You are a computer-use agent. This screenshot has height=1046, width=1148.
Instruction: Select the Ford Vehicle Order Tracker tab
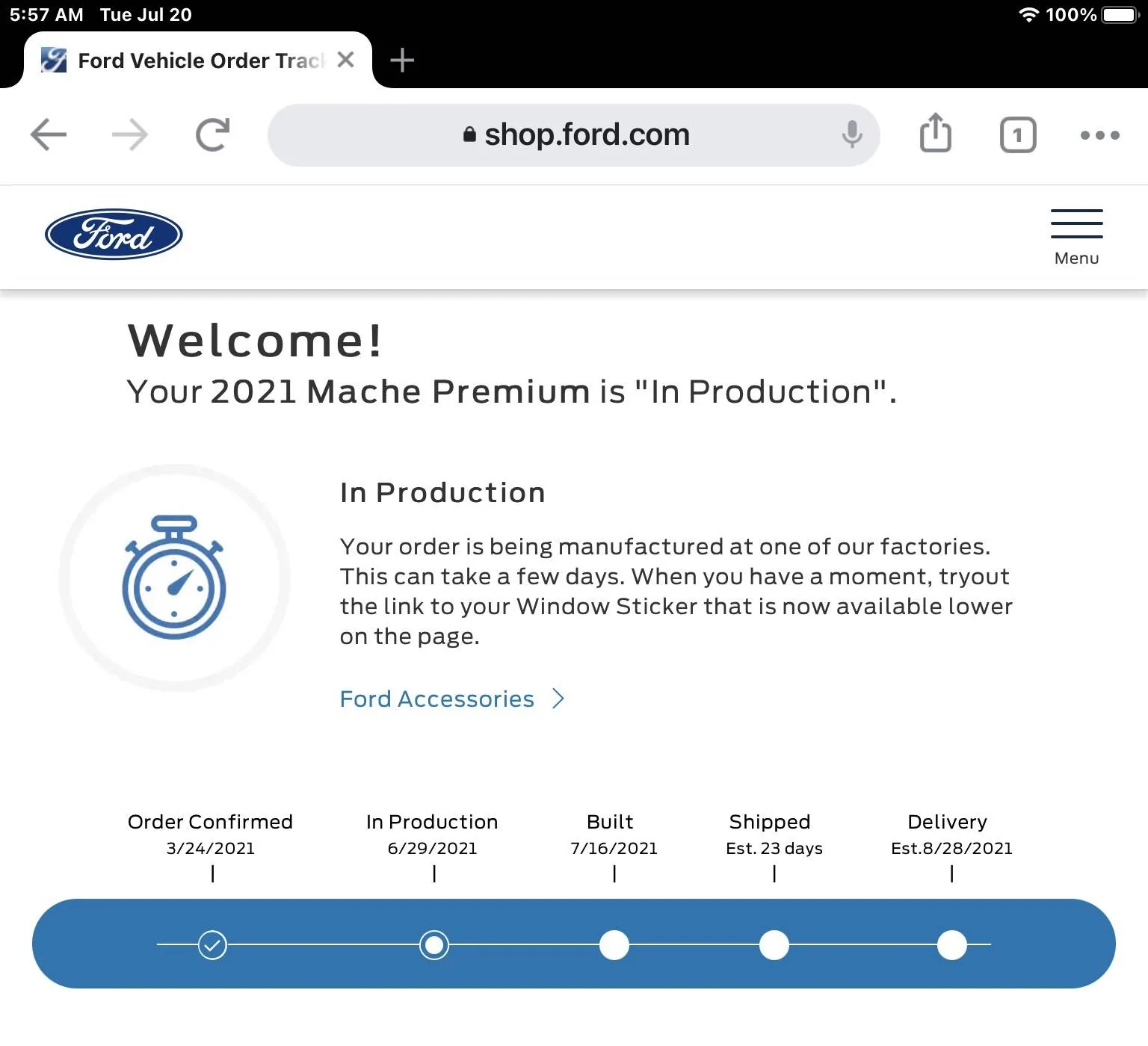point(197,60)
